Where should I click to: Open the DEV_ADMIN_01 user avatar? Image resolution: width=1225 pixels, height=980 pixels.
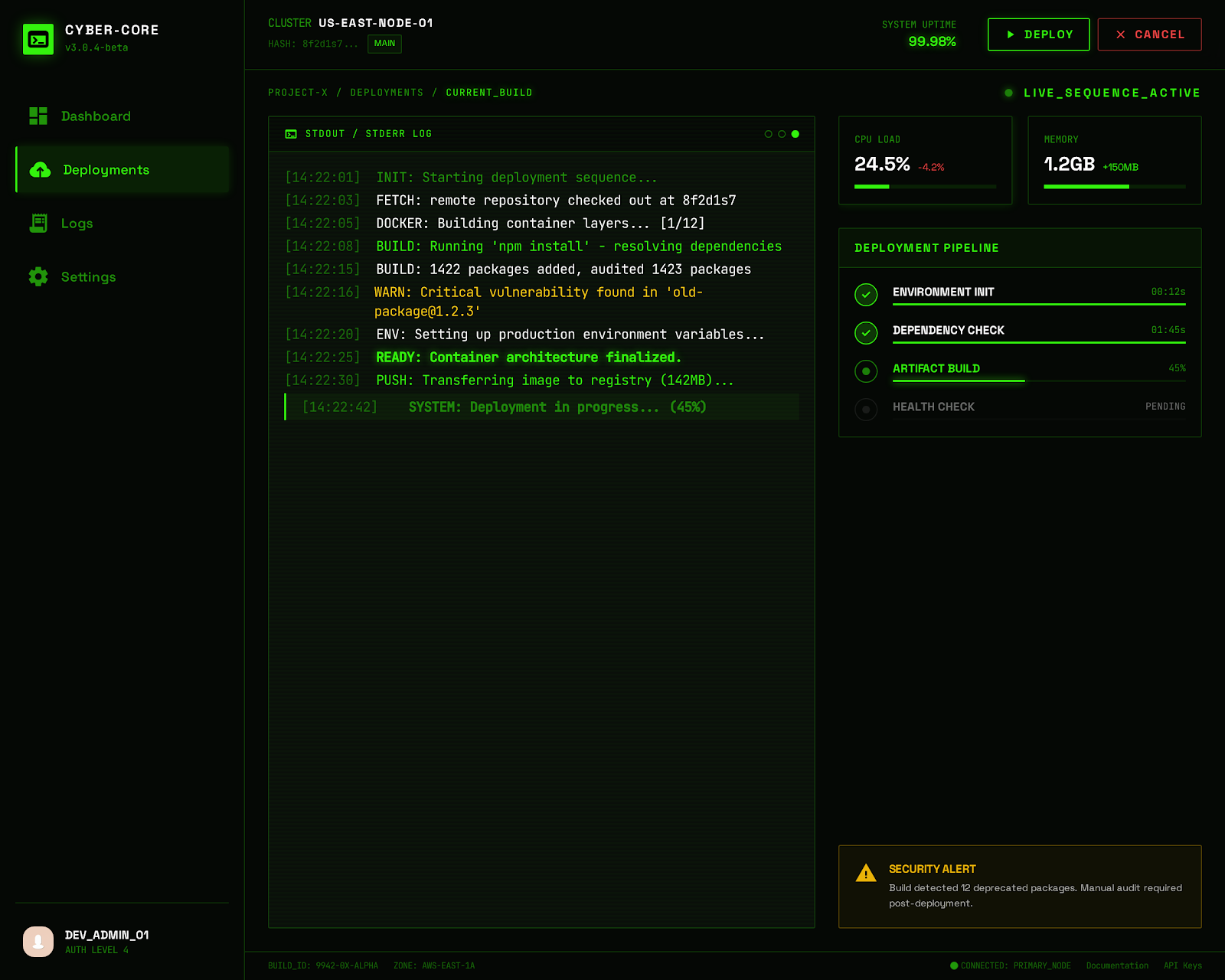coord(39,941)
